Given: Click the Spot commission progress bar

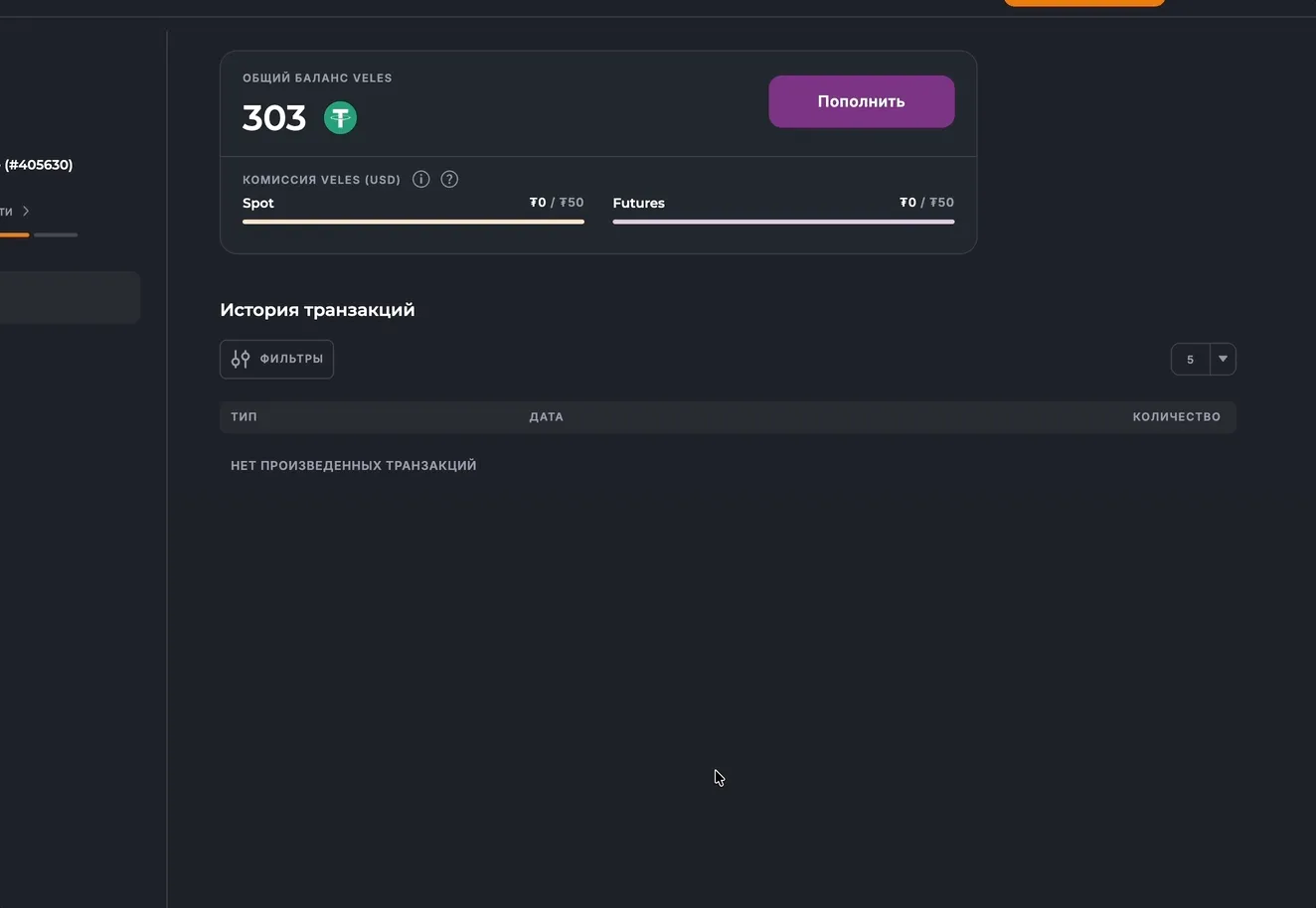Looking at the screenshot, I should pos(412,222).
